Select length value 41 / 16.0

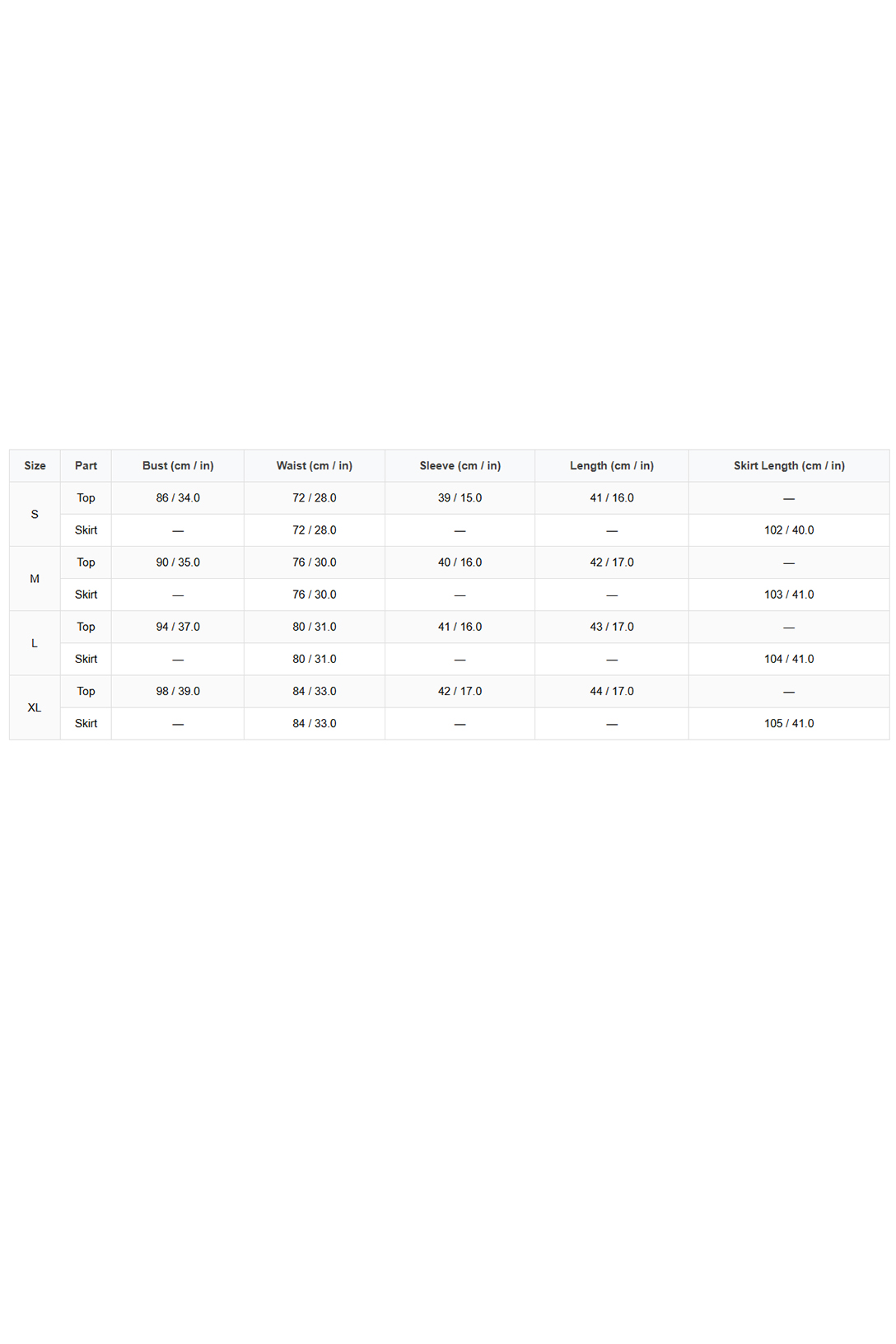(612, 498)
